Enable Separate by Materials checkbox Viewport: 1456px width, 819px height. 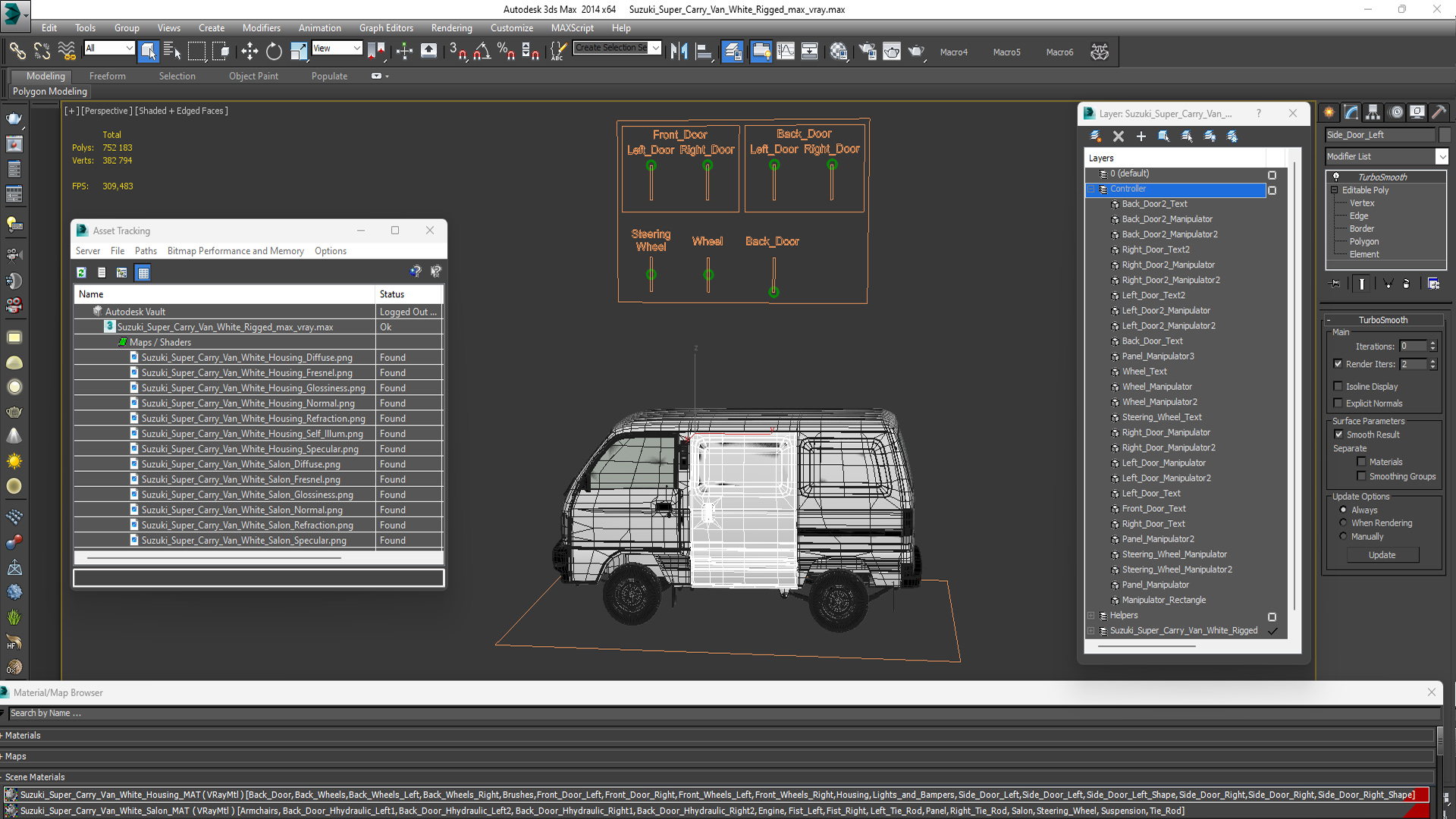pos(1362,462)
